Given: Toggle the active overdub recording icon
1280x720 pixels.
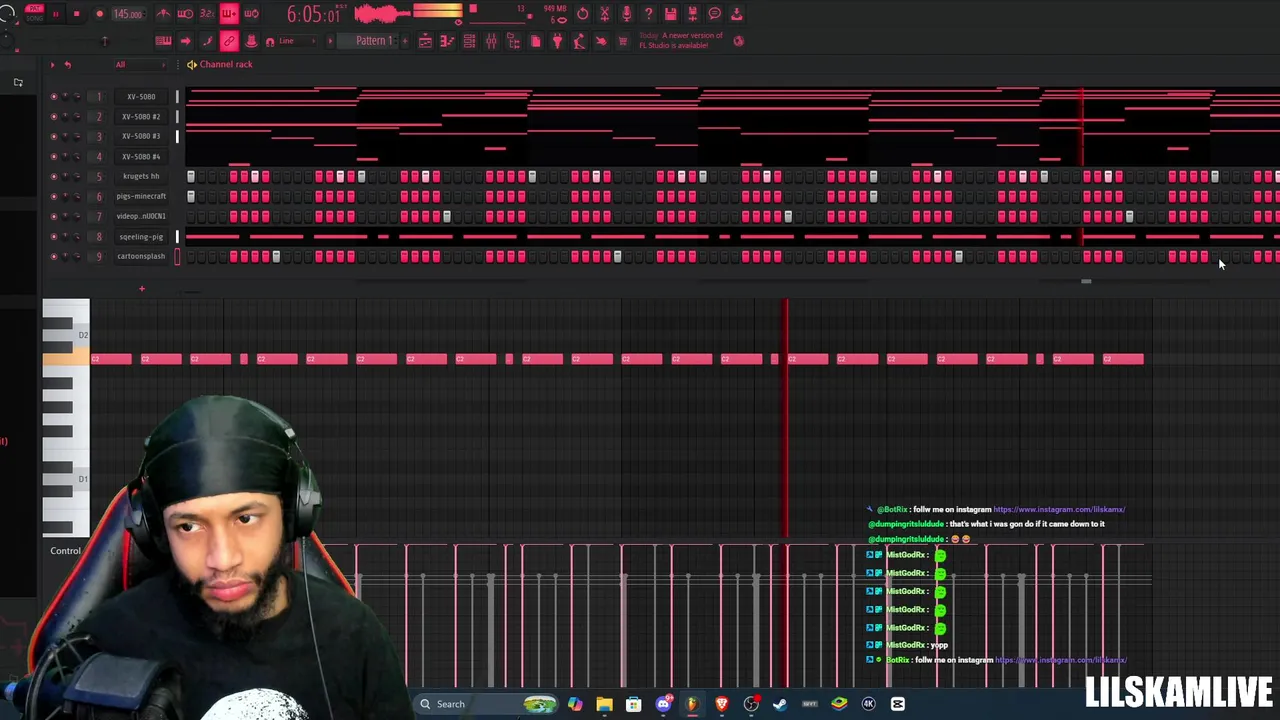Looking at the screenshot, I should (229, 14).
